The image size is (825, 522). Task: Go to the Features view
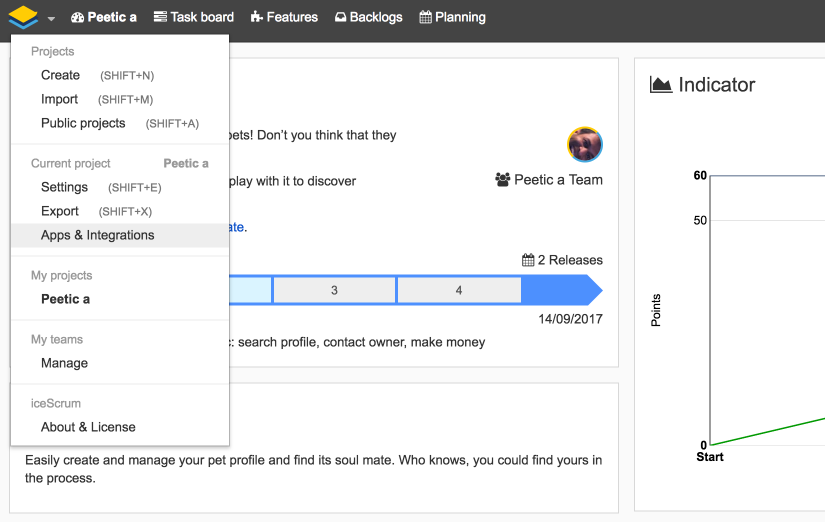(284, 17)
